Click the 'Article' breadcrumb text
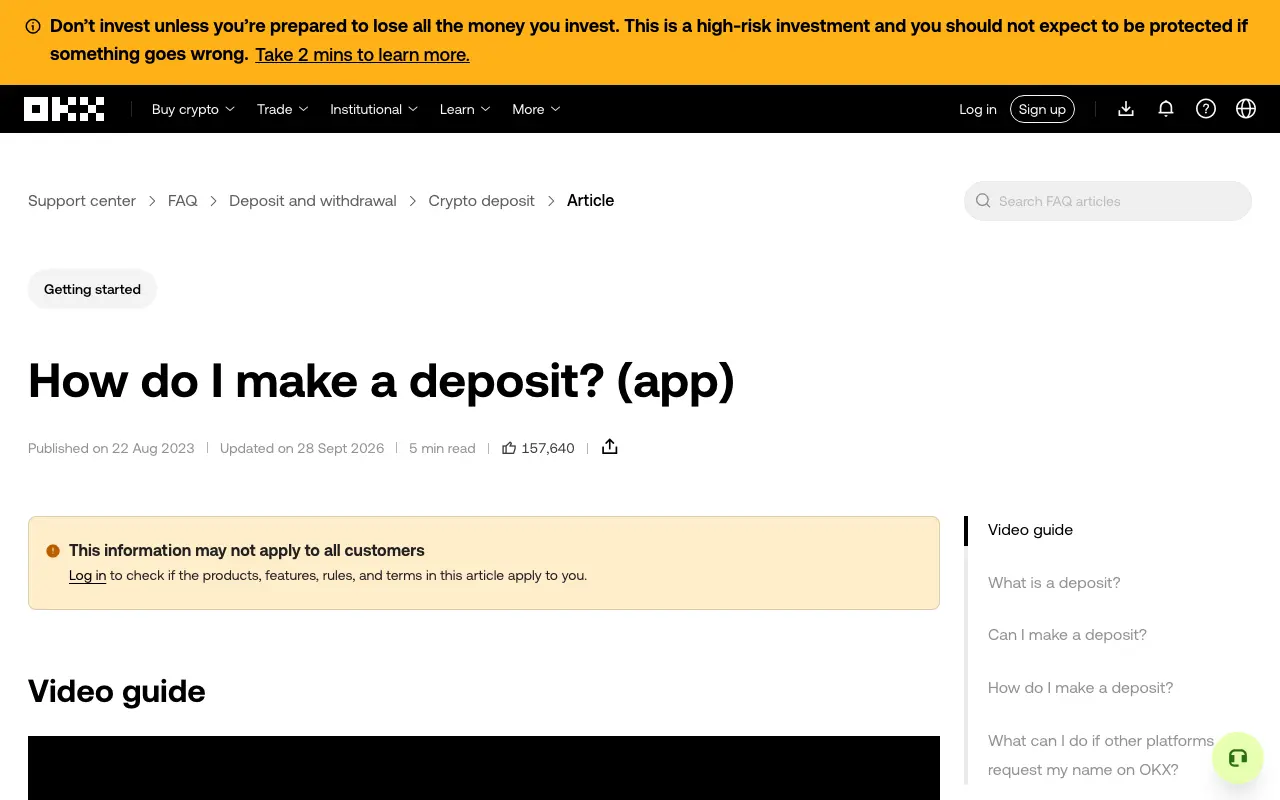The width and height of the screenshot is (1280, 800). click(590, 201)
